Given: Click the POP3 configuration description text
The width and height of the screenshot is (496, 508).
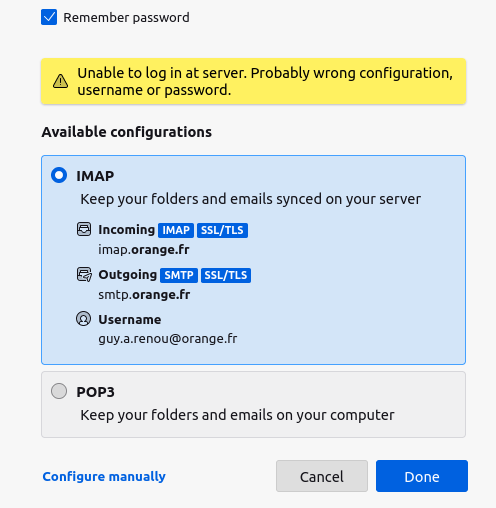Looking at the screenshot, I should (x=237, y=415).
